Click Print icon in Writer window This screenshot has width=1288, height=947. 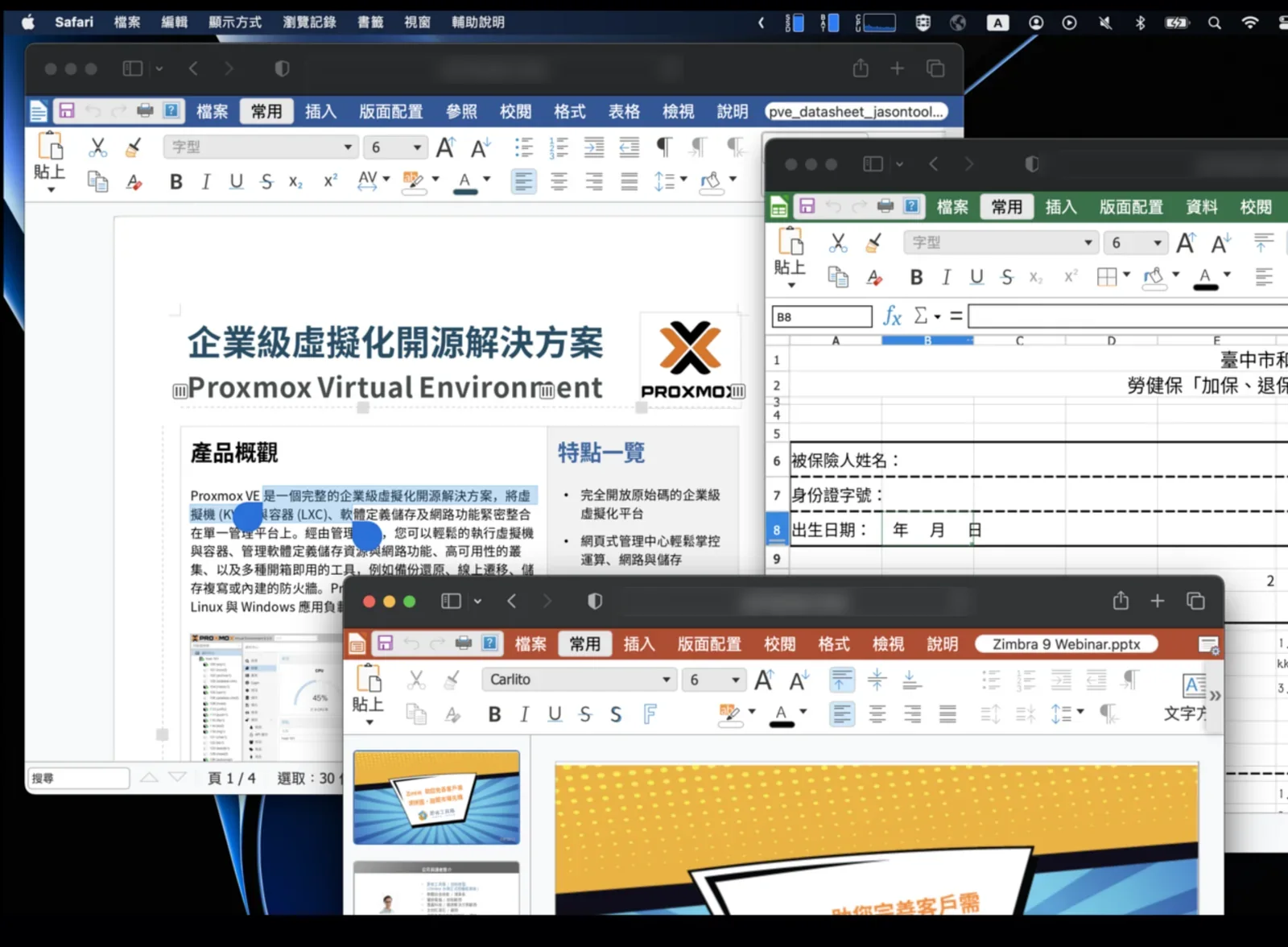click(145, 110)
